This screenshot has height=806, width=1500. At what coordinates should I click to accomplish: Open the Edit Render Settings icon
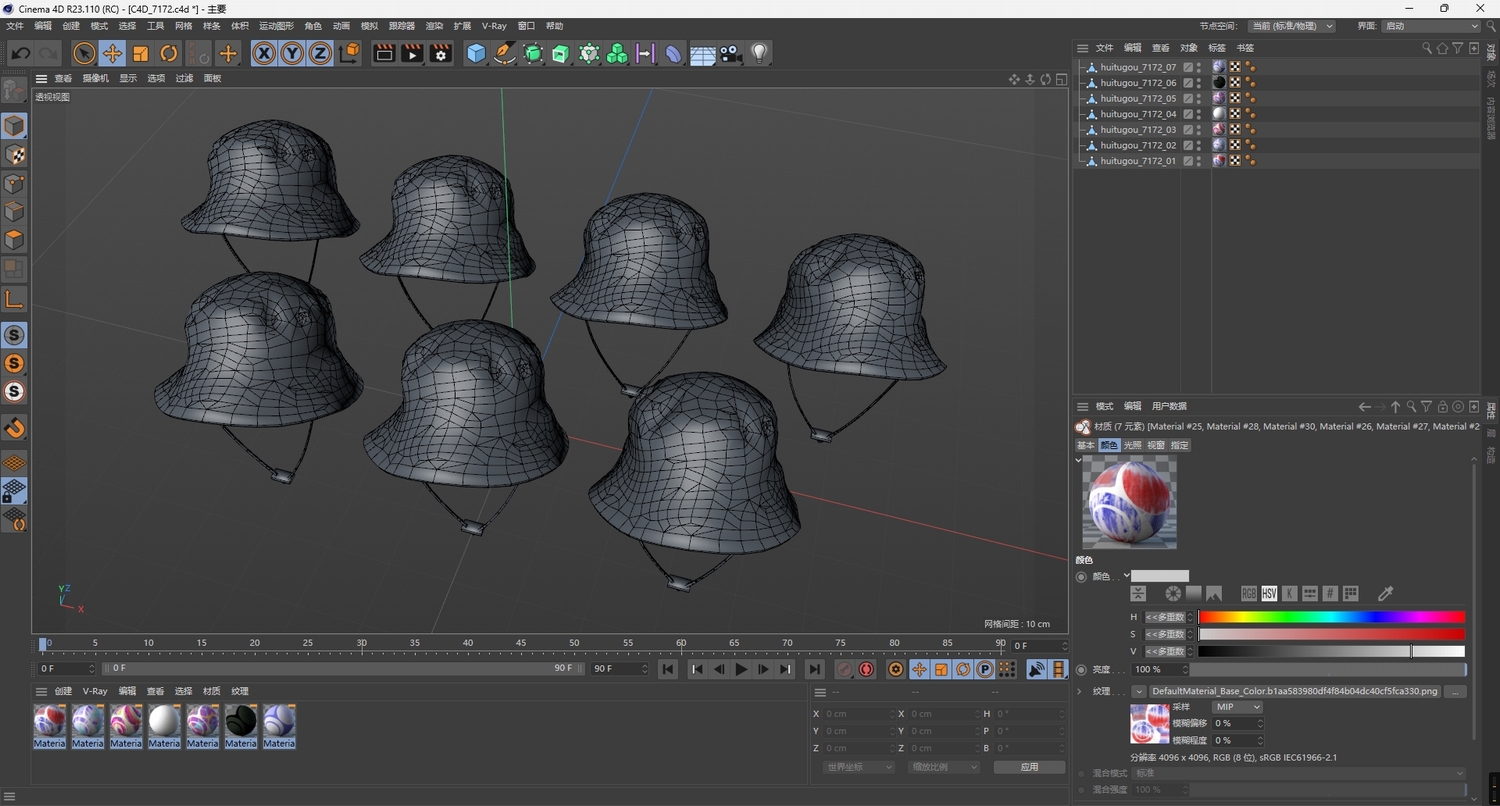440,54
